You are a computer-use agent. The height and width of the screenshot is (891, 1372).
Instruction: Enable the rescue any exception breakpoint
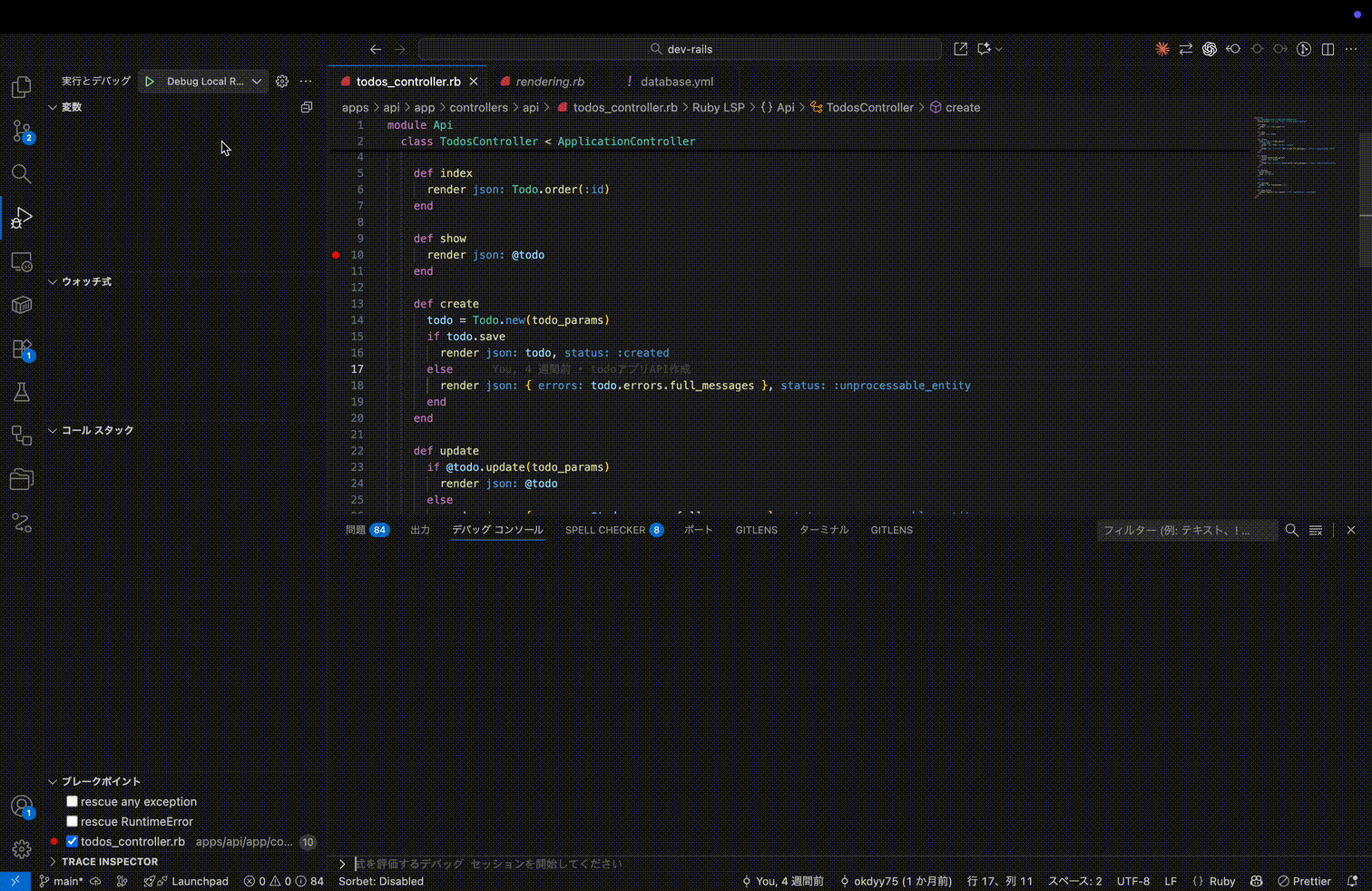(x=72, y=801)
